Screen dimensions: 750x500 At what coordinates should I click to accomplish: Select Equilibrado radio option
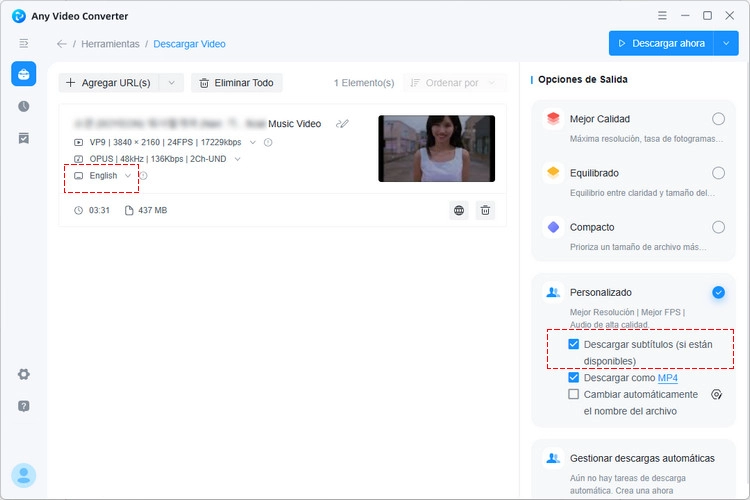(718, 173)
